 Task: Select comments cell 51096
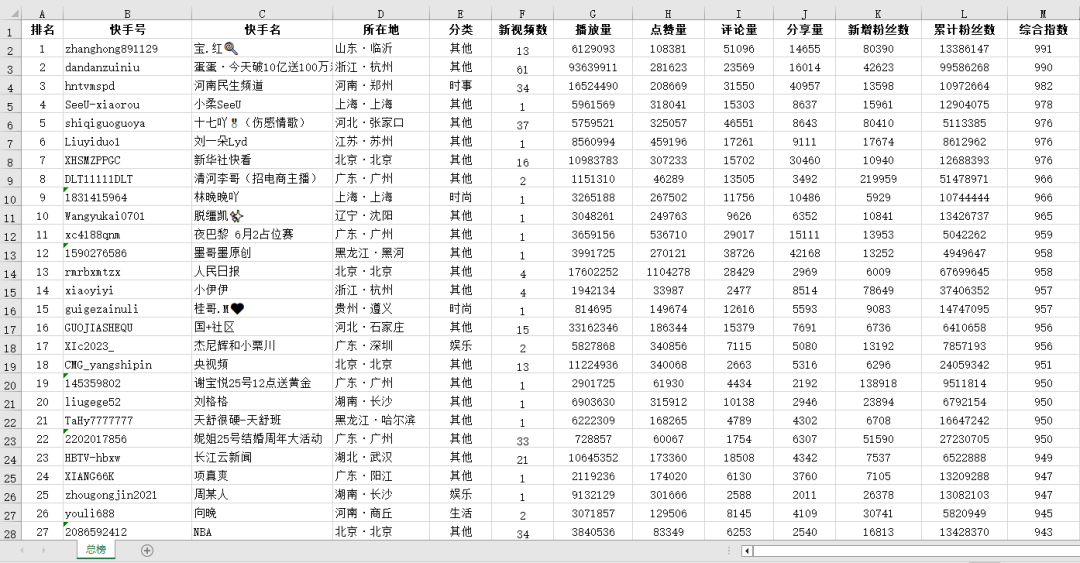click(x=738, y=49)
